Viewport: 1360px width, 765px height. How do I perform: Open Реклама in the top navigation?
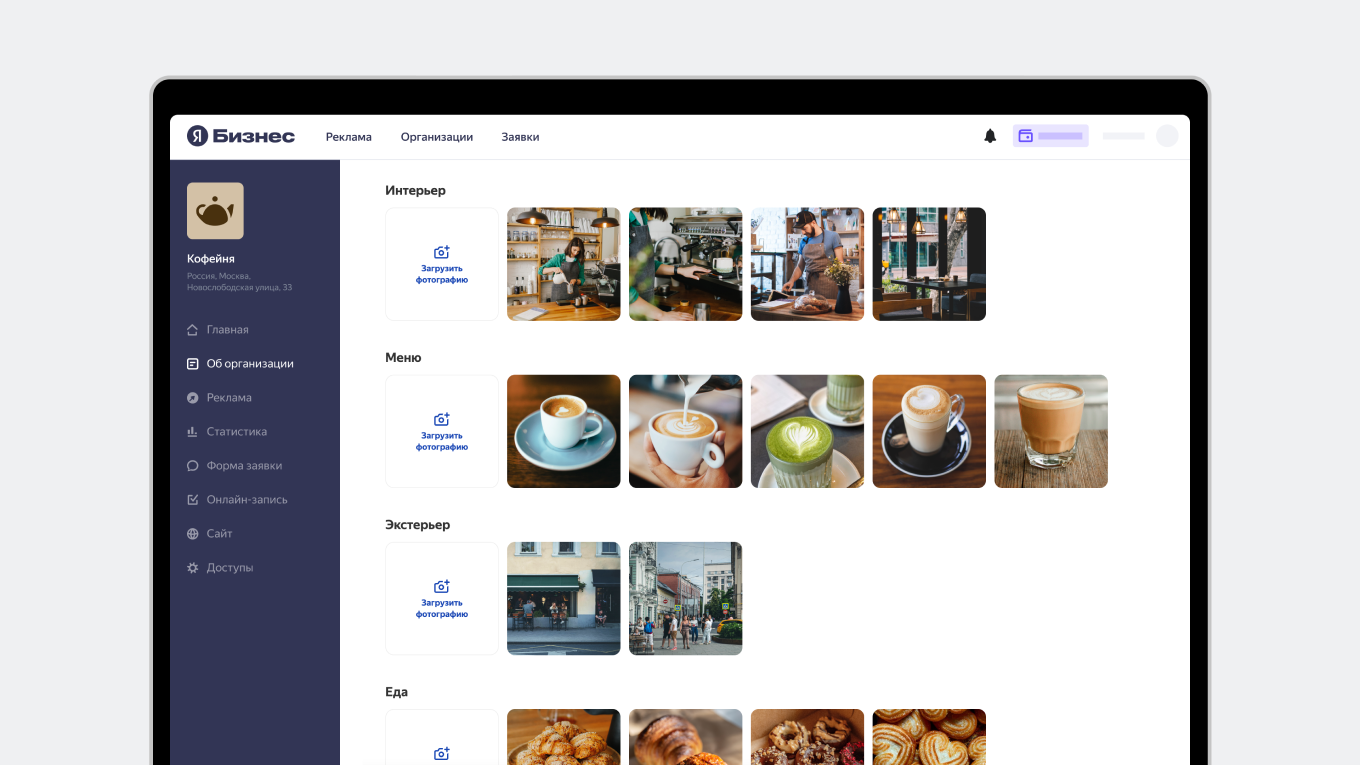click(349, 137)
